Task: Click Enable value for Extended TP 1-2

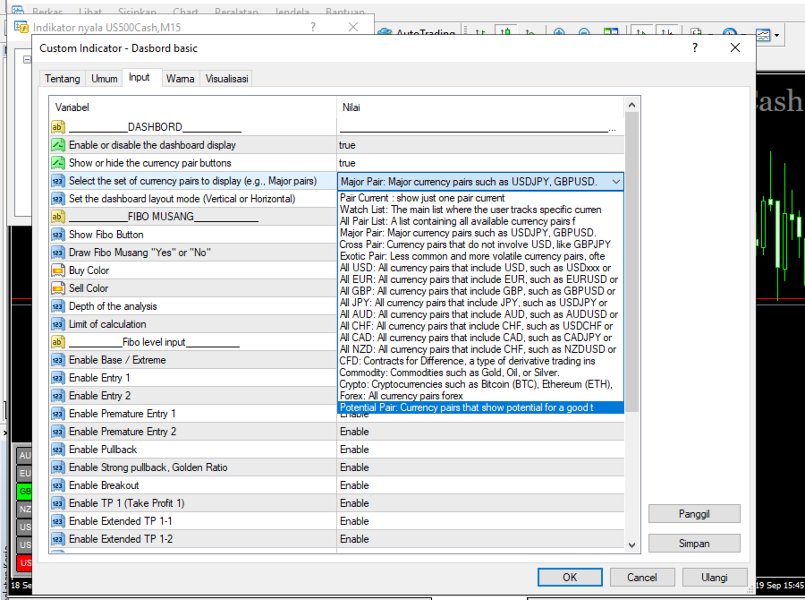Action: 480,539
